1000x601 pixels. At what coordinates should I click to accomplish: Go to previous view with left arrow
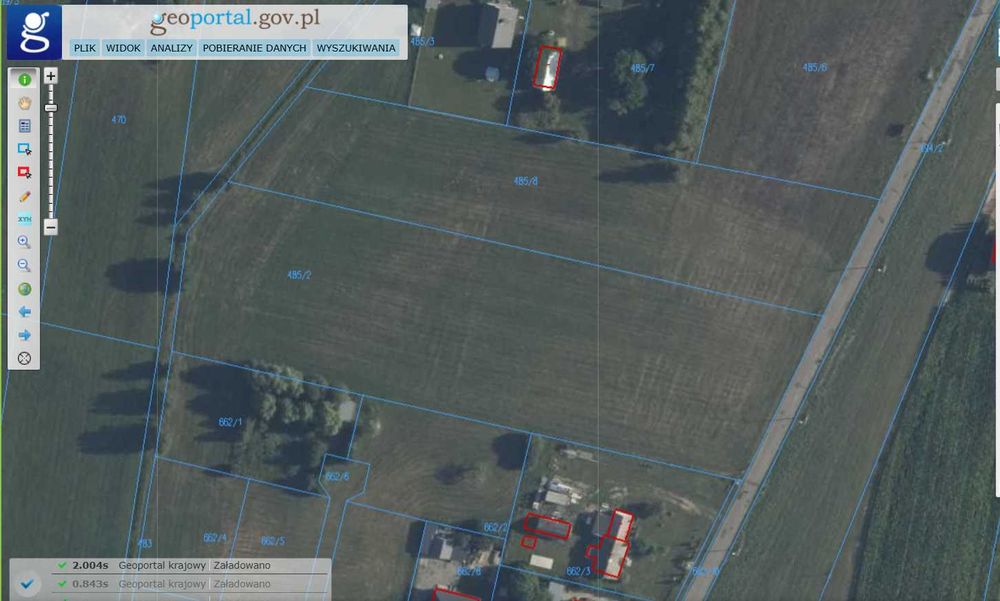point(24,312)
